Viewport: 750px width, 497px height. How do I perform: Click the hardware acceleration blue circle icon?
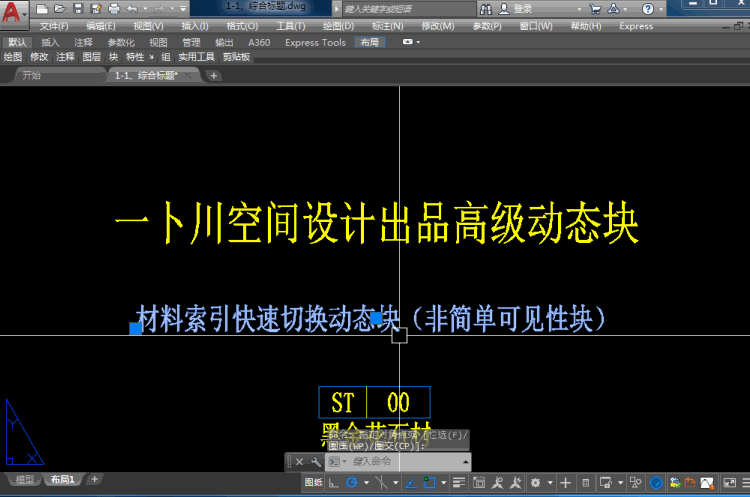tap(656, 483)
